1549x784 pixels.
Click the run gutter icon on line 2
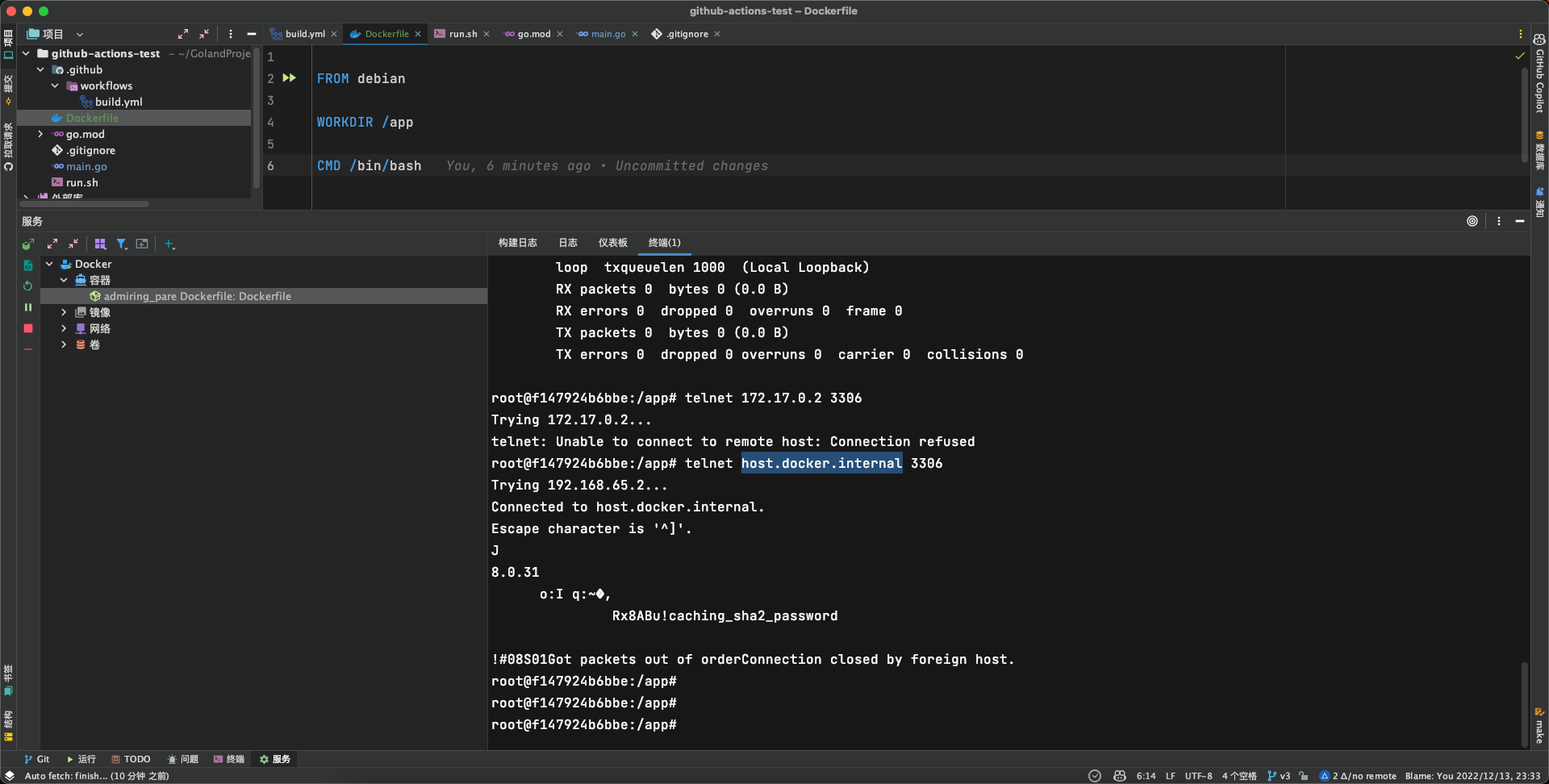point(289,78)
